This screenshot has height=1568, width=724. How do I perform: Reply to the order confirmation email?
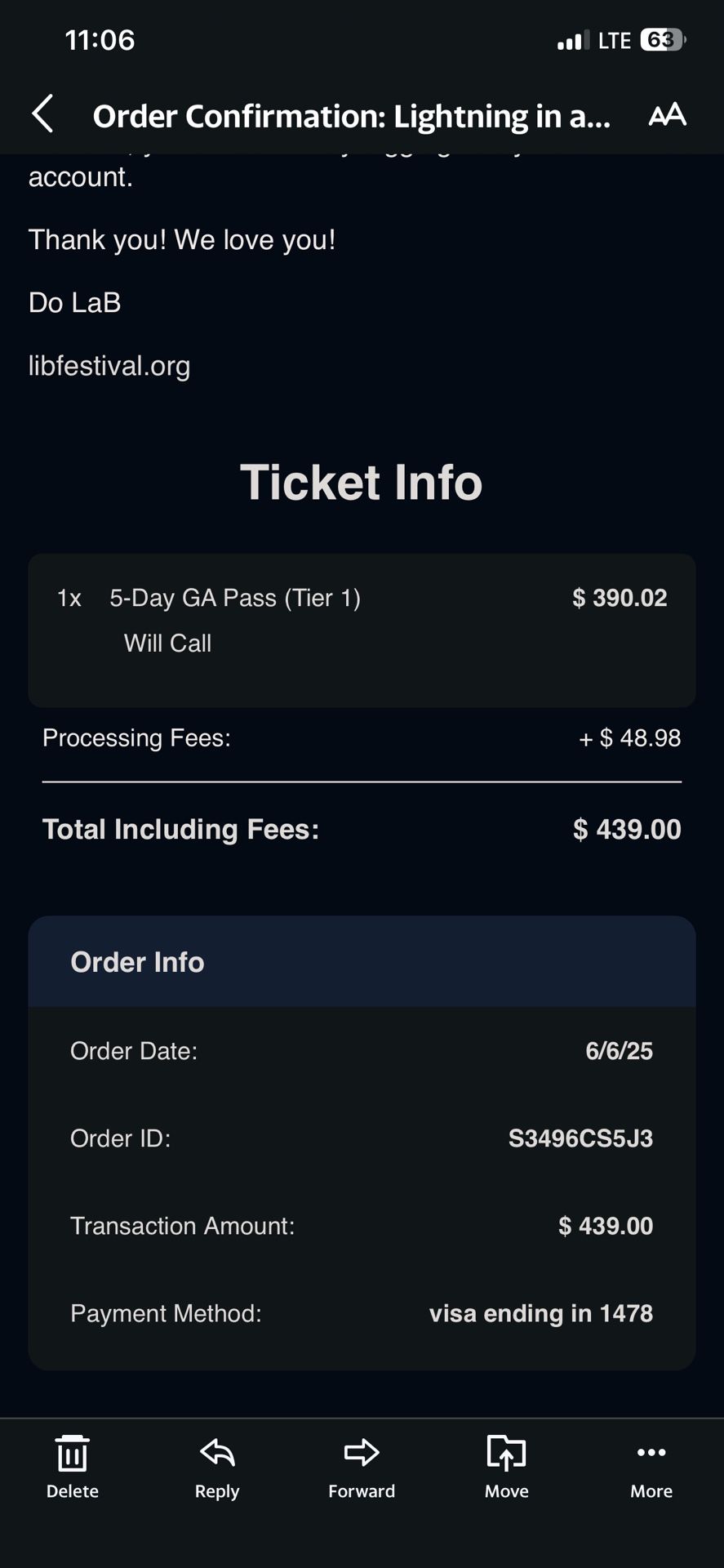pos(215,1466)
